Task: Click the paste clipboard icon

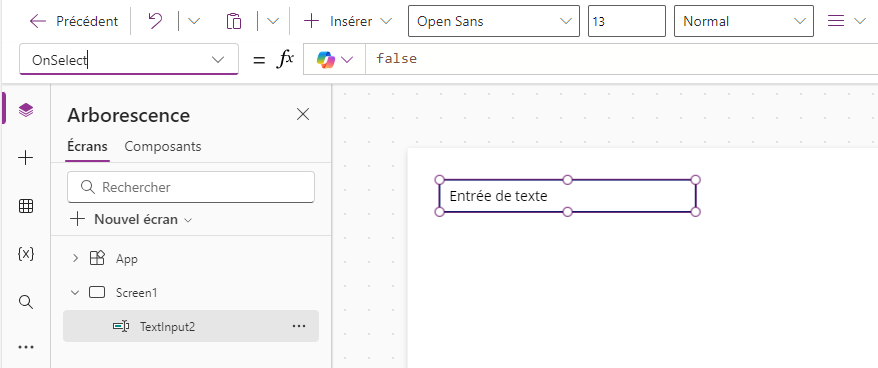Action: [233, 21]
